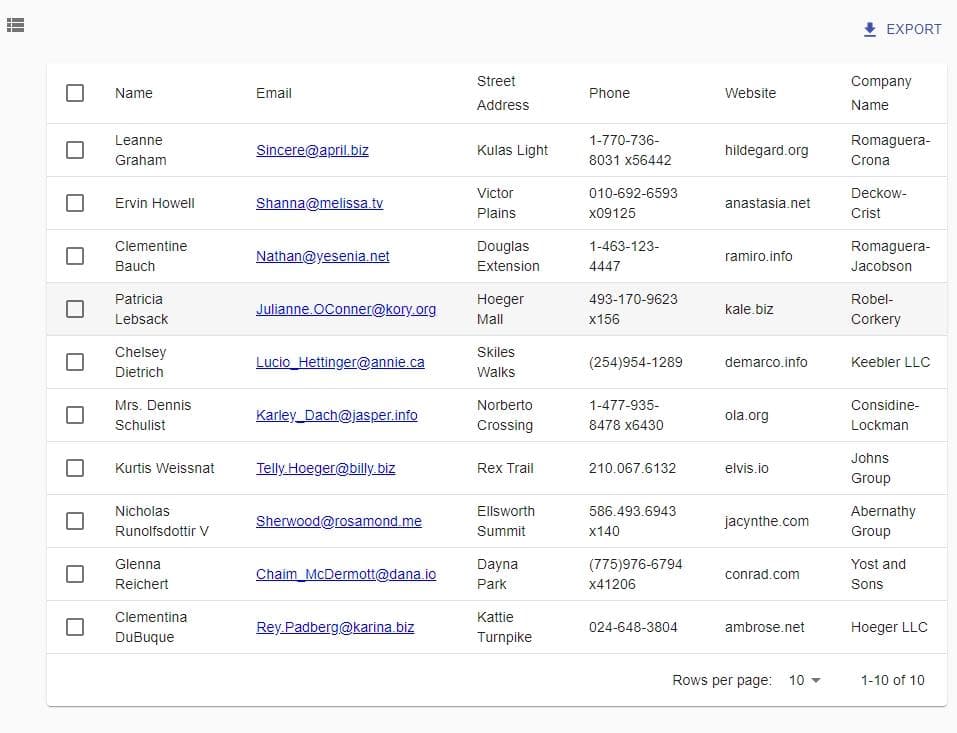Viewport: 957px width, 733px height.
Task: Open the list menu icon
Action: 15,26
